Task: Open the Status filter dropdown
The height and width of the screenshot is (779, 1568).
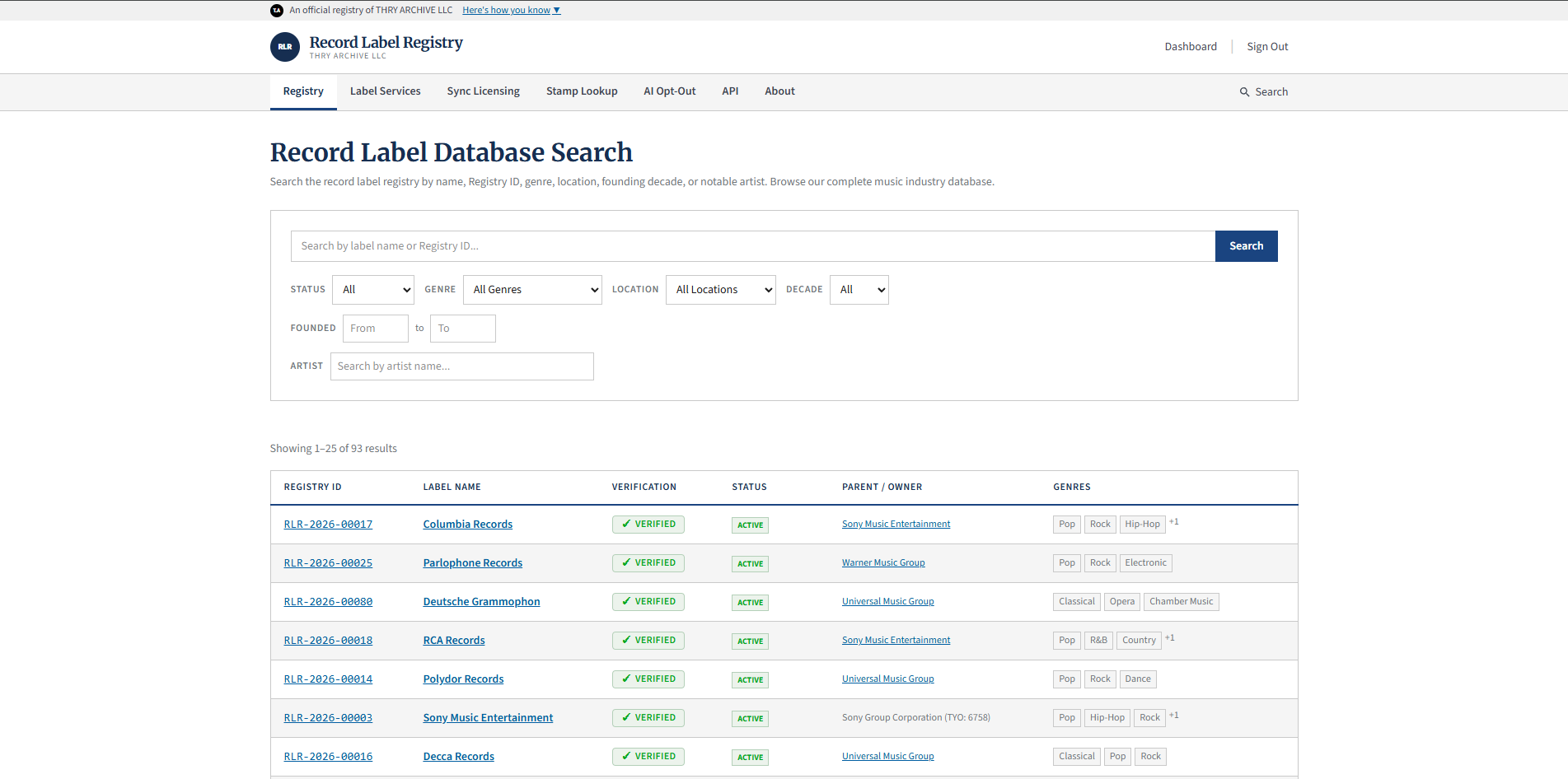Action: tap(373, 290)
